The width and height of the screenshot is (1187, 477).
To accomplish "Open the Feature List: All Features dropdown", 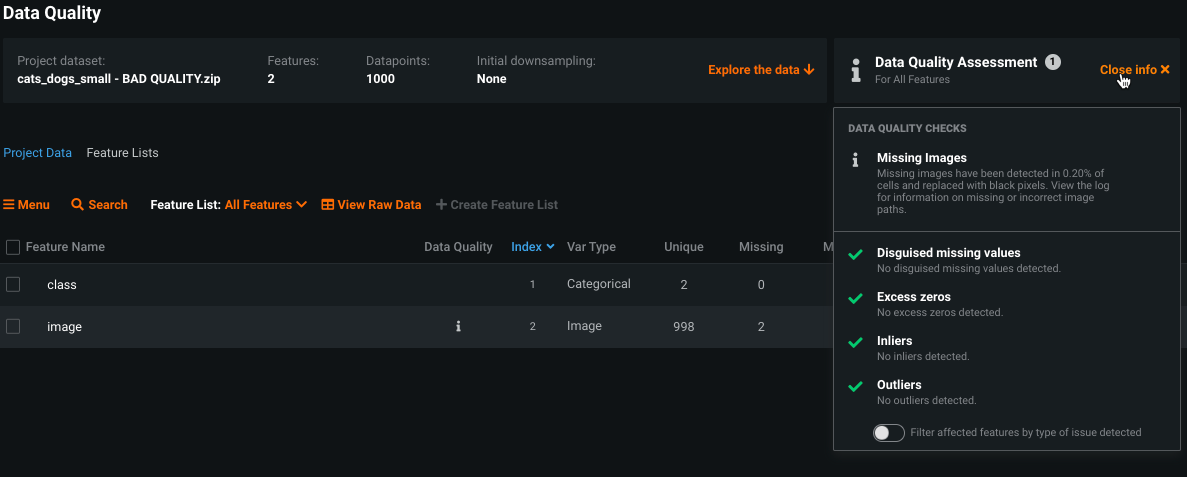I will (x=265, y=205).
